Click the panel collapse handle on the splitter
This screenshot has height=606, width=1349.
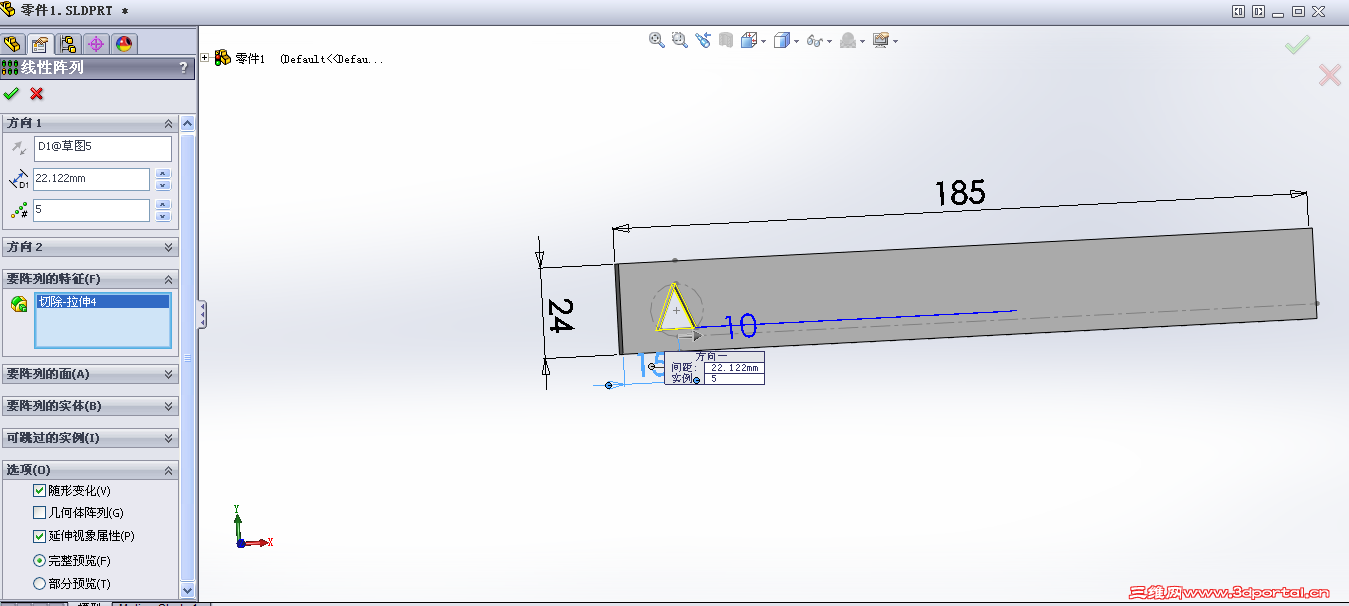click(x=202, y=314)
